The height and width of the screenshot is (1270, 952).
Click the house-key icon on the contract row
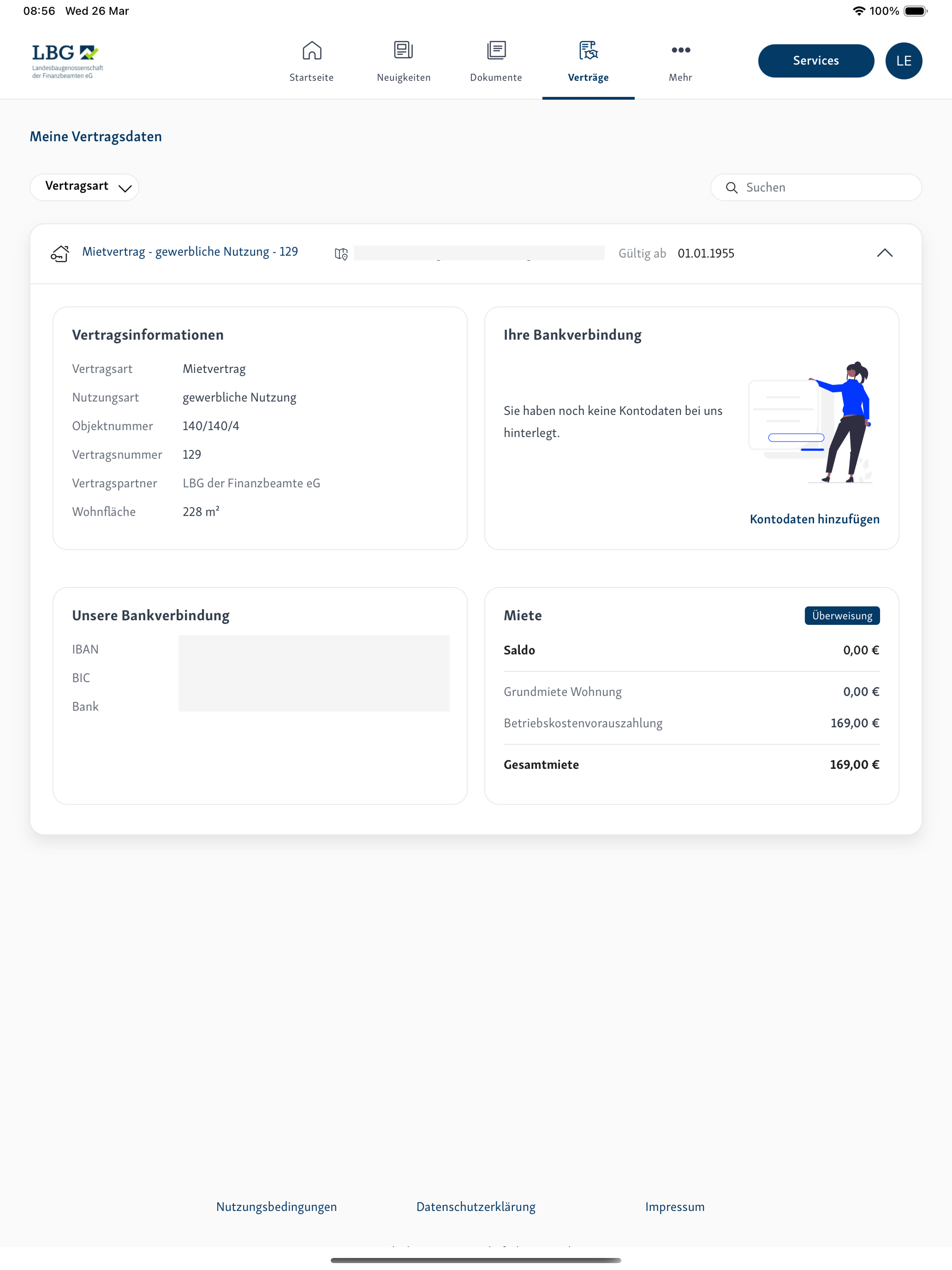point(60,253)
